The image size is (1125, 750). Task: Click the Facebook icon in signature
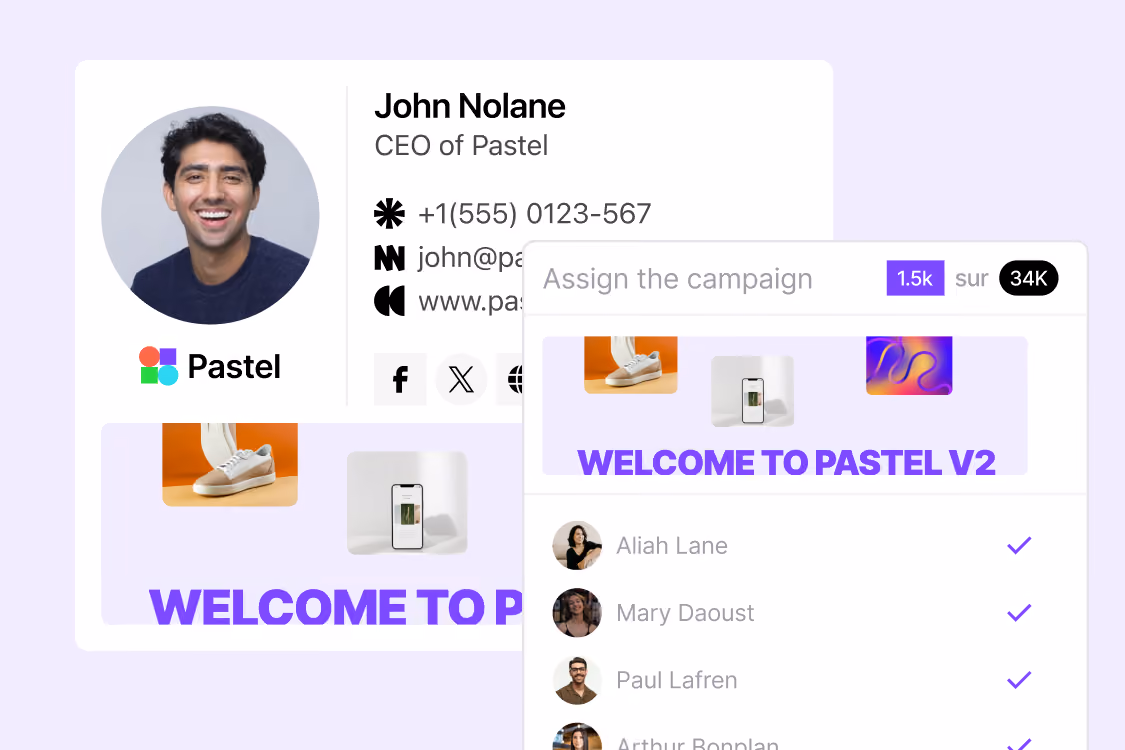[400, 379]
